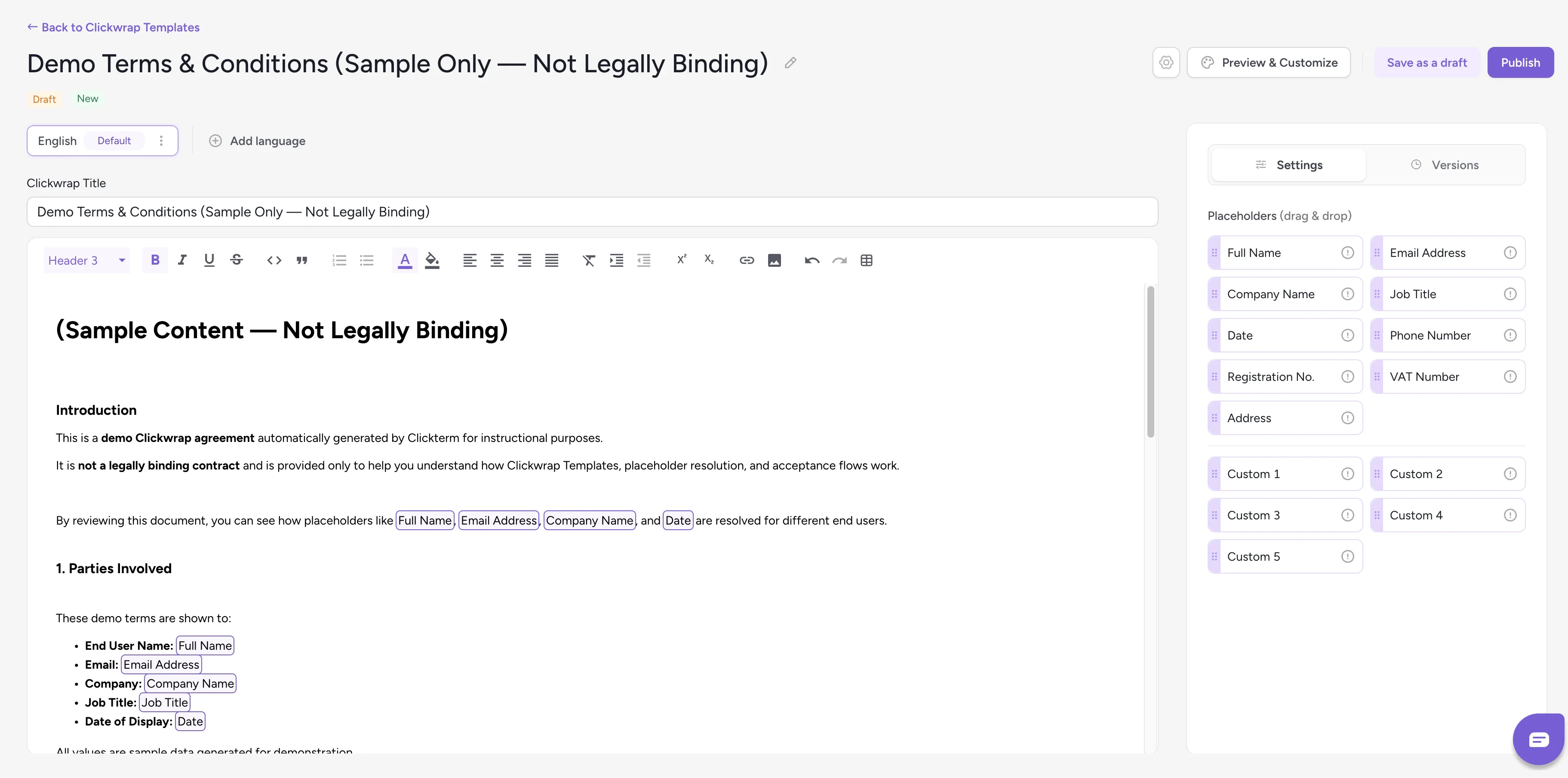
Task: Apply superscript formatting
Action: point(681,260)
